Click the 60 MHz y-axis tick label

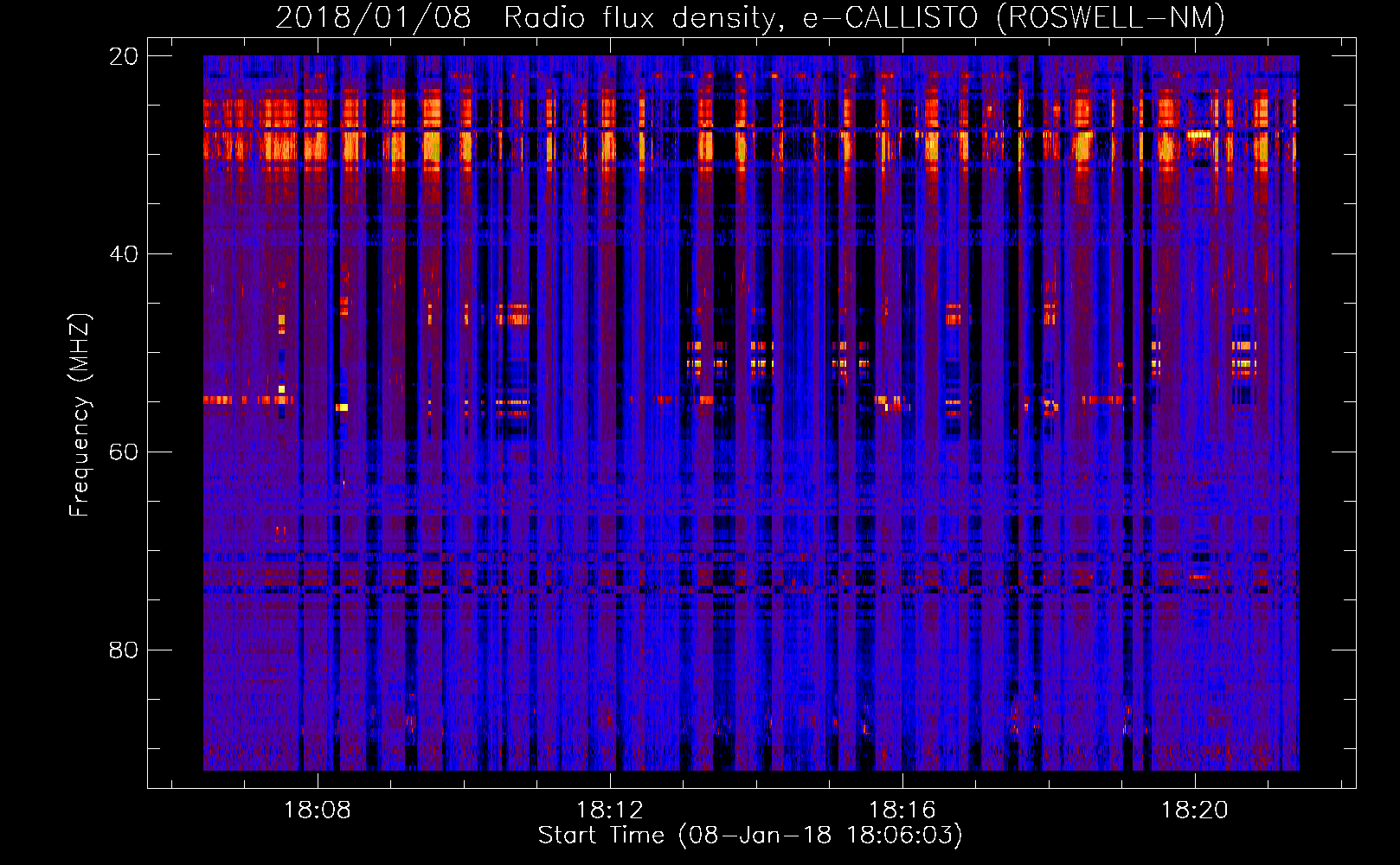(x=124, y=452)
